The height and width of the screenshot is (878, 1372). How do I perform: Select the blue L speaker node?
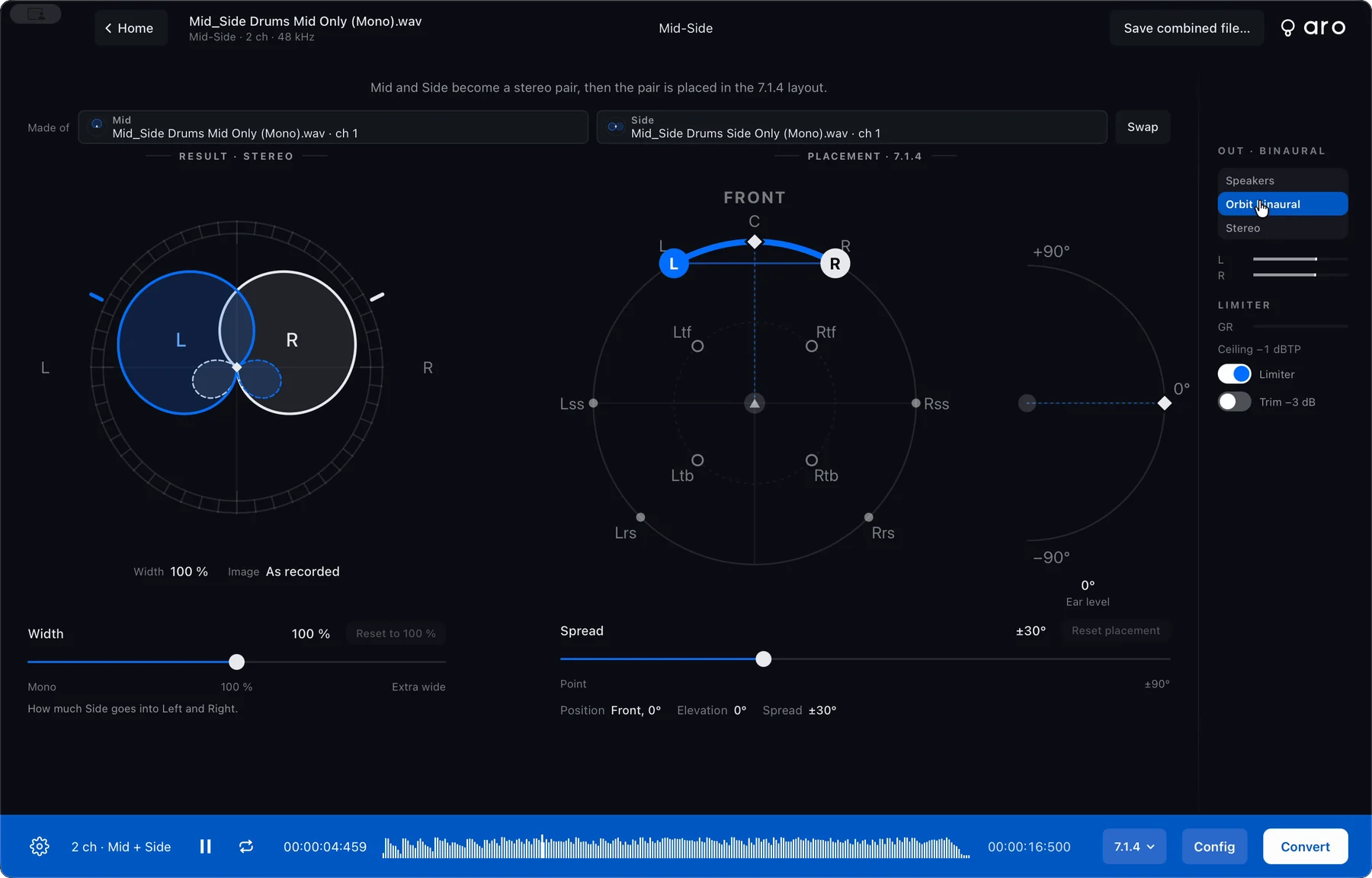[674, 264]
